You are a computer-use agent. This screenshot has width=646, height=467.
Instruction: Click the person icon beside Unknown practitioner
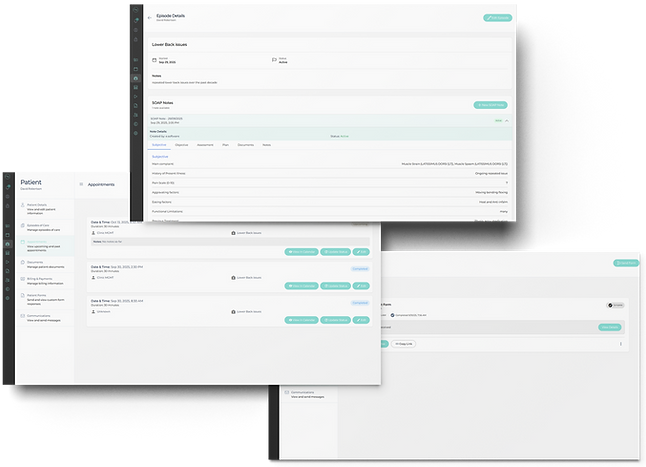[93, 312]
